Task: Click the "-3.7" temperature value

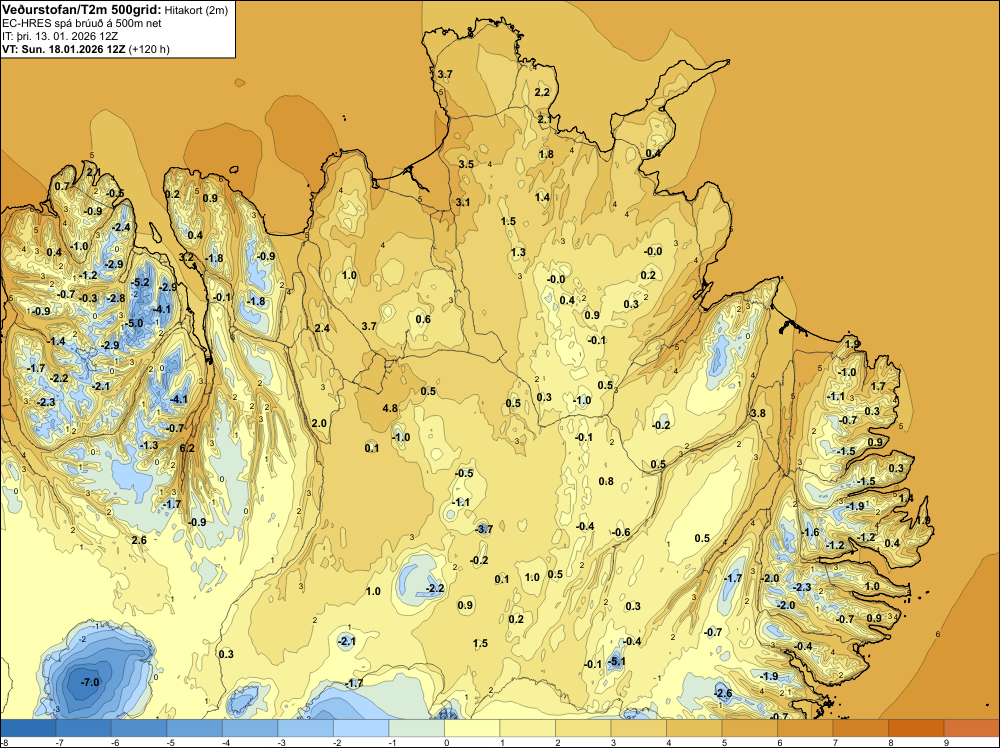Action: coord(484,529)
